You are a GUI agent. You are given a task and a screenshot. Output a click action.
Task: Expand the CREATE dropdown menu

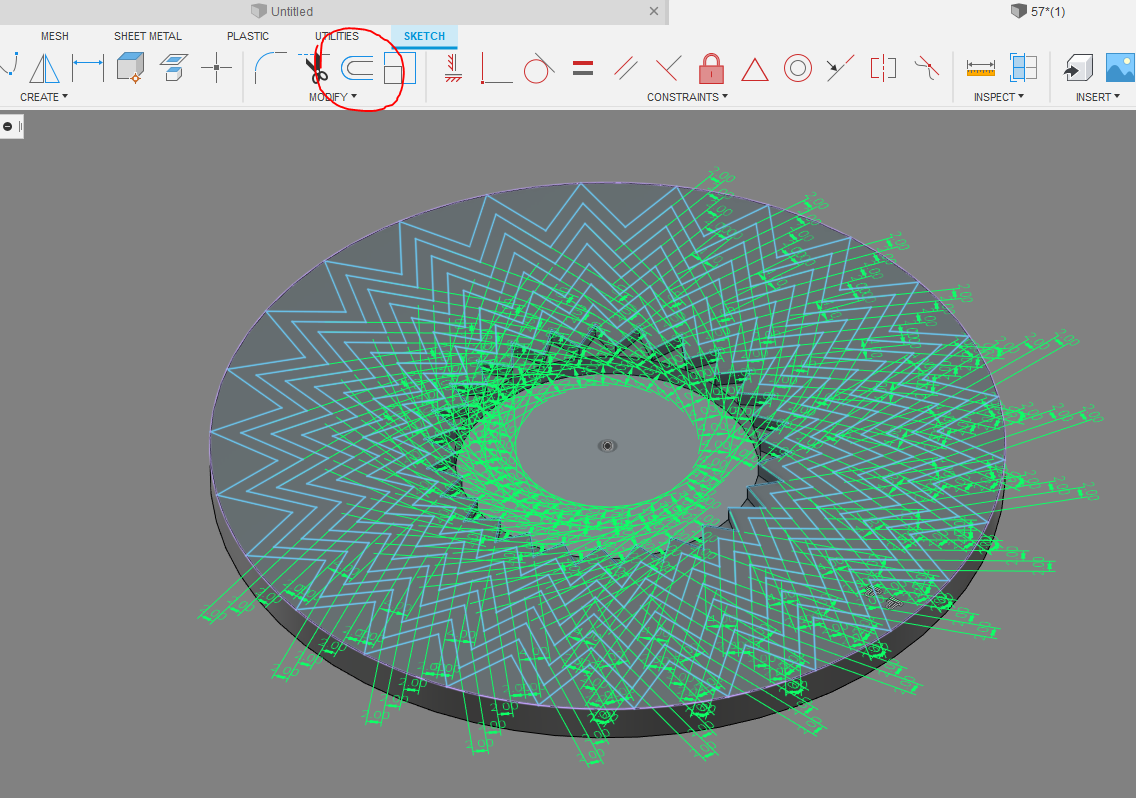44,96
